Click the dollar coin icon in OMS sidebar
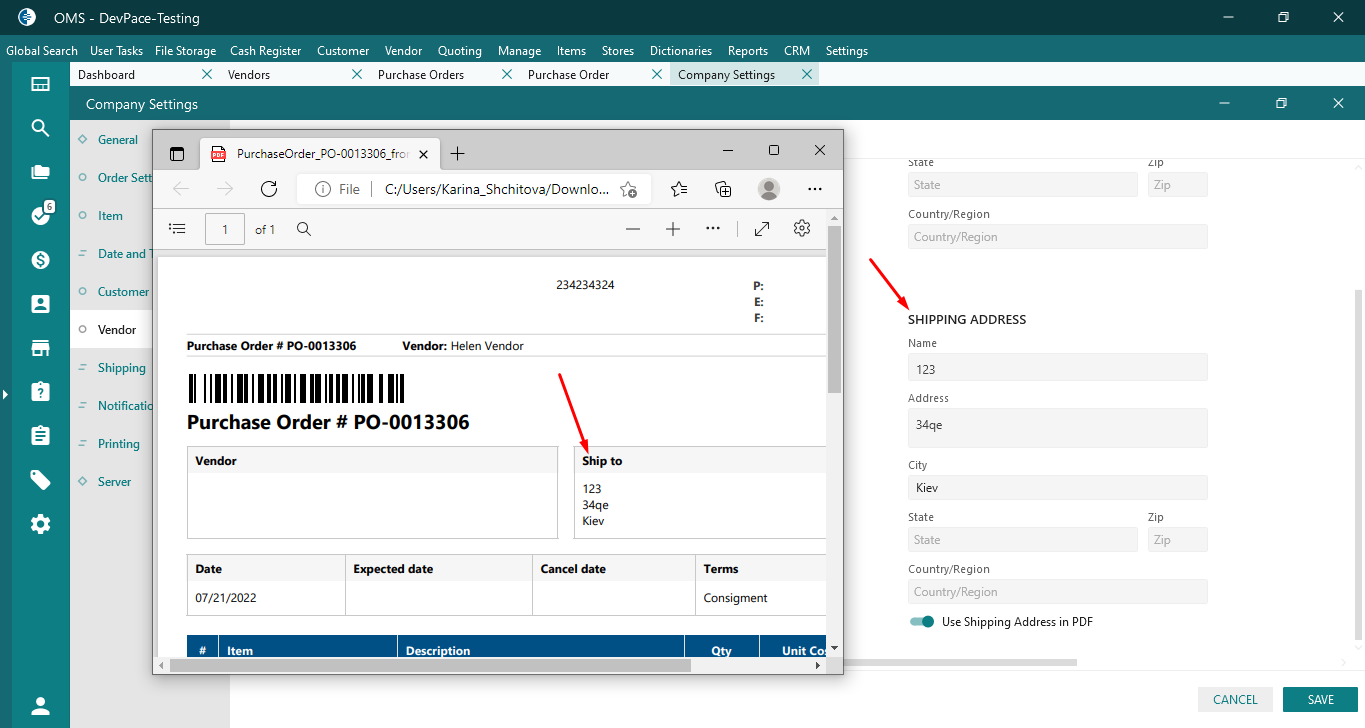 [x=40, y=260]
